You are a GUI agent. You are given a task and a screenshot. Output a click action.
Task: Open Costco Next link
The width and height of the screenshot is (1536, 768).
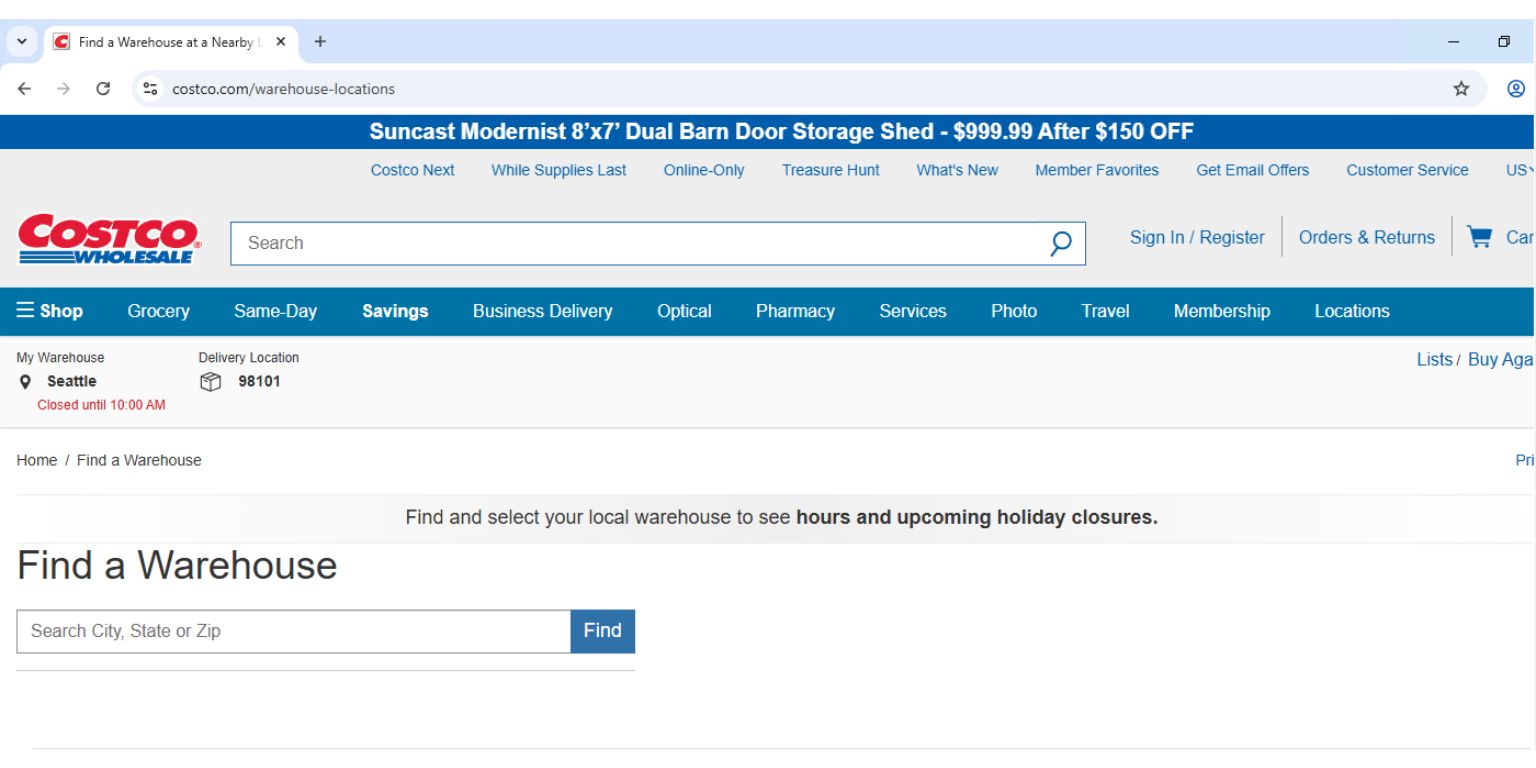coord(412,170)
